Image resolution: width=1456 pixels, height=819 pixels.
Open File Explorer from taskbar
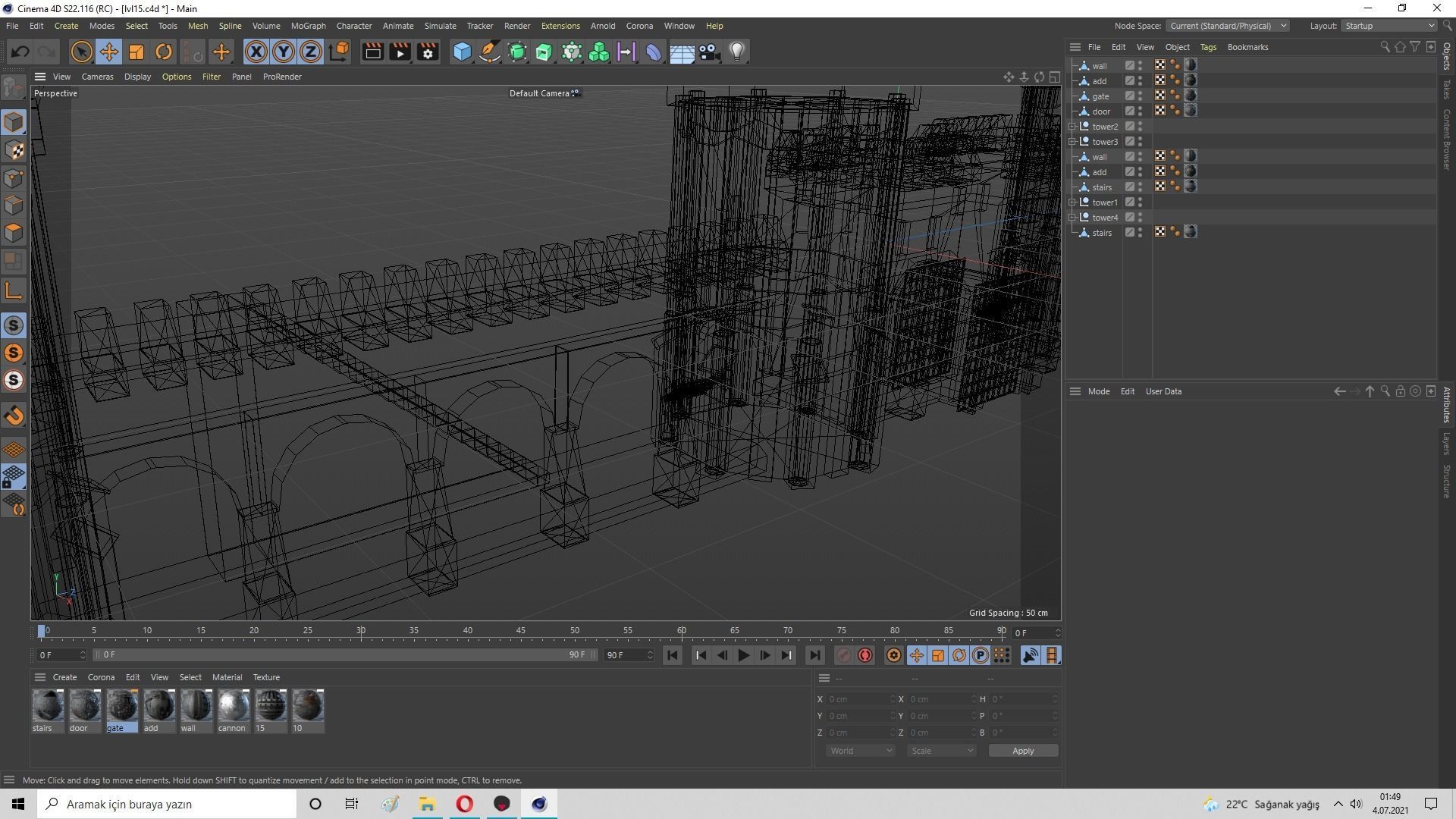coord(427,804)
